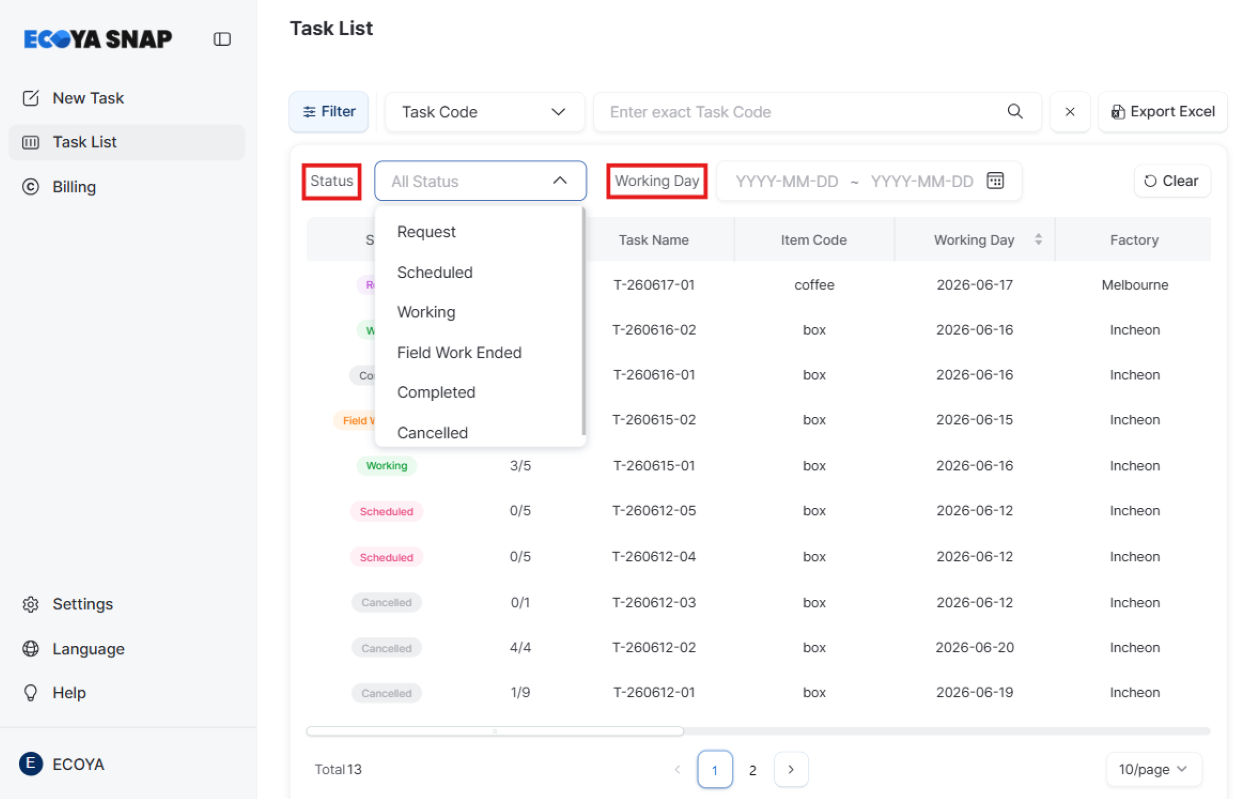Click the Working Day start date field
The image size is (1240, 799).
(x=787, y=181)
